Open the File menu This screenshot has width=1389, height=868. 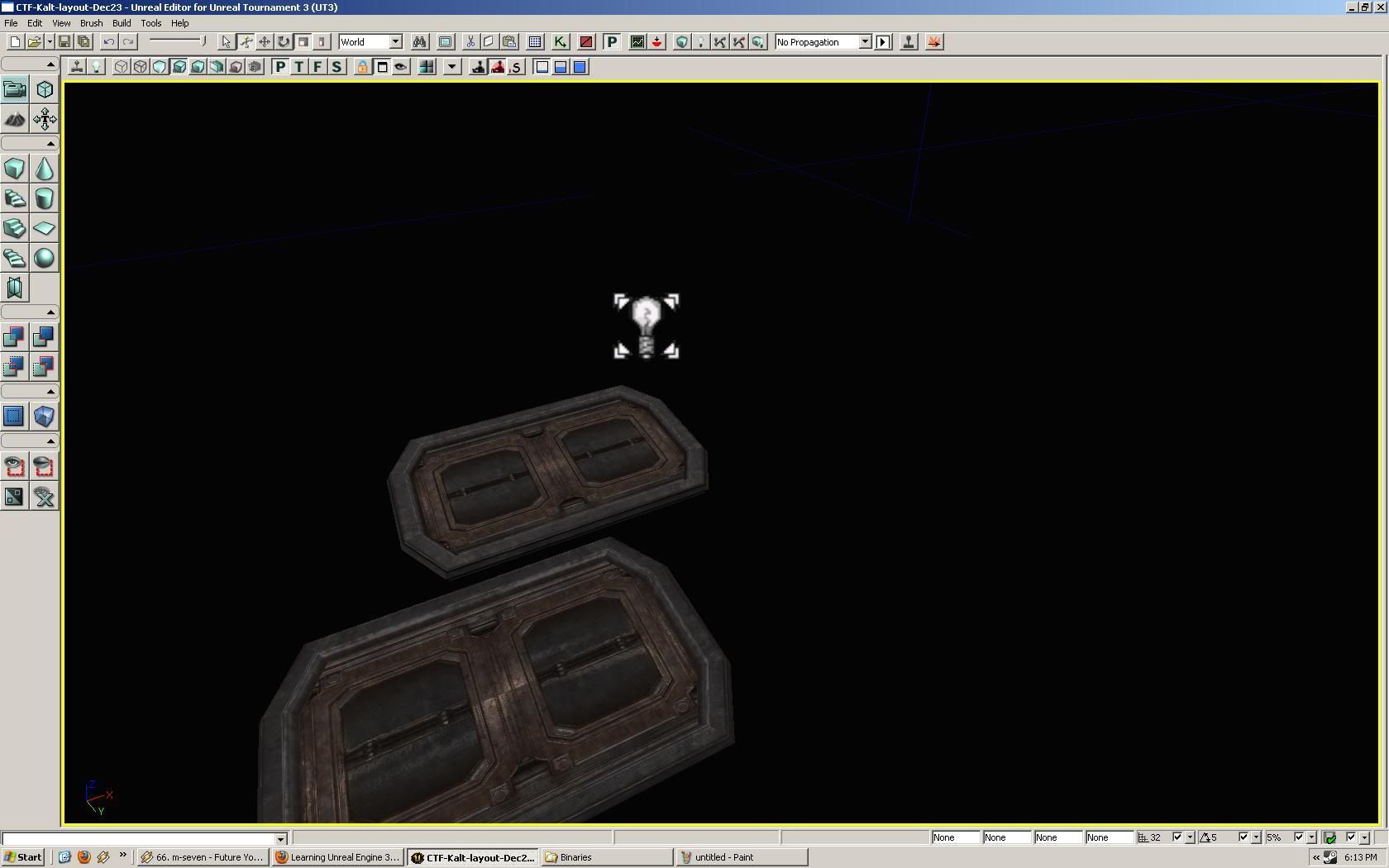tap(11, 23)
